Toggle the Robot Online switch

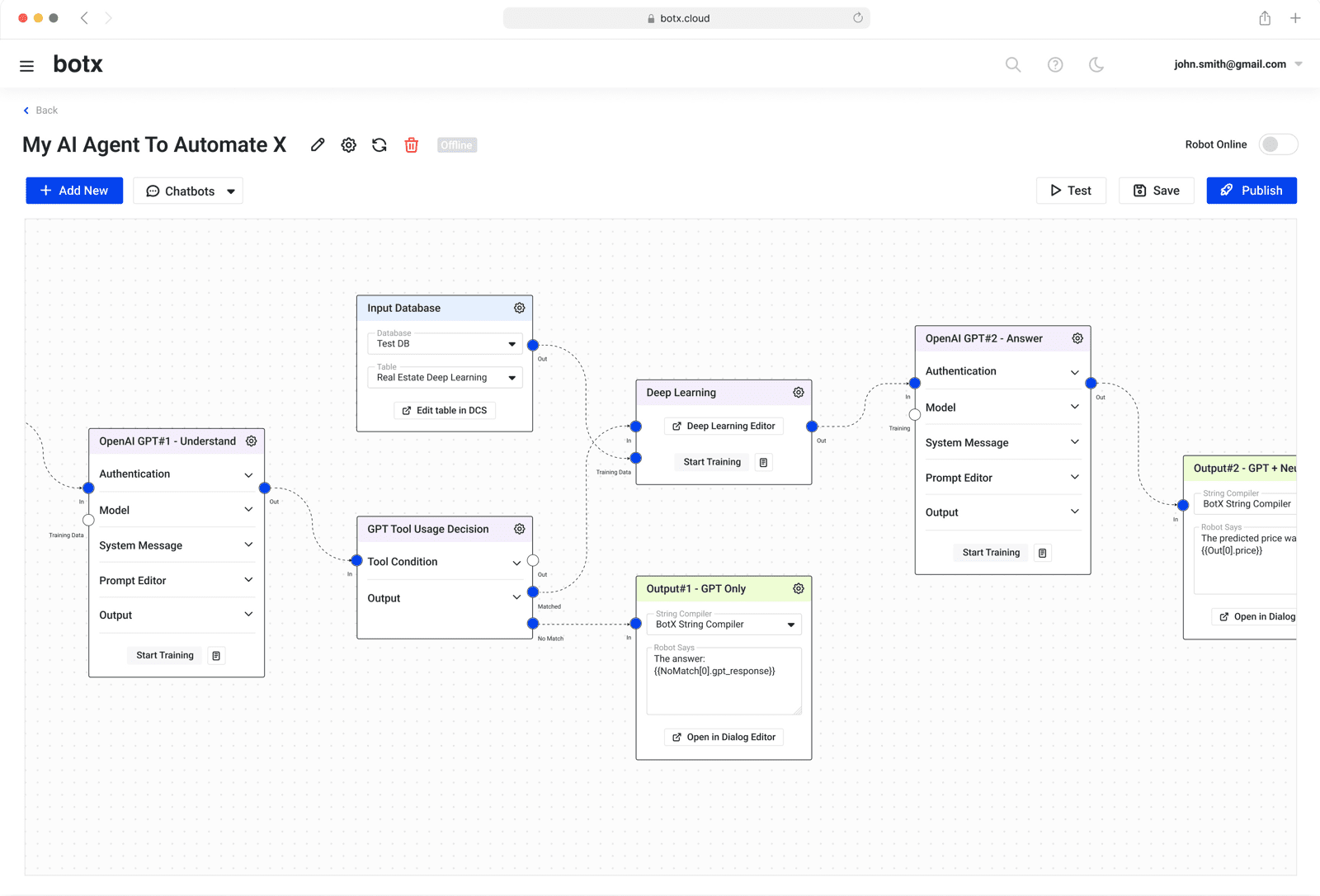click(x=1277, y=144)
